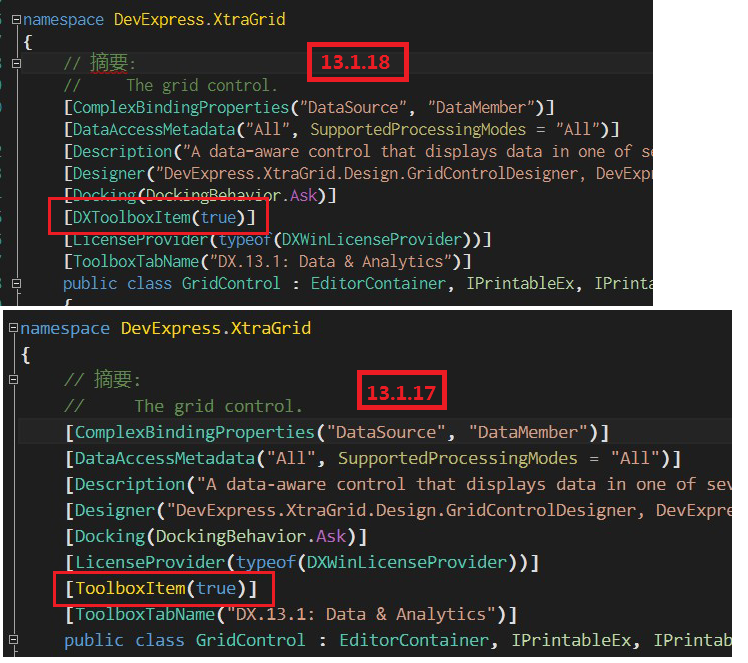Image resolution: width=748 pixels, height=663 pixels.
Task: Click SupportedProcessingModes in the lower pane
Action: coord(457,458)
